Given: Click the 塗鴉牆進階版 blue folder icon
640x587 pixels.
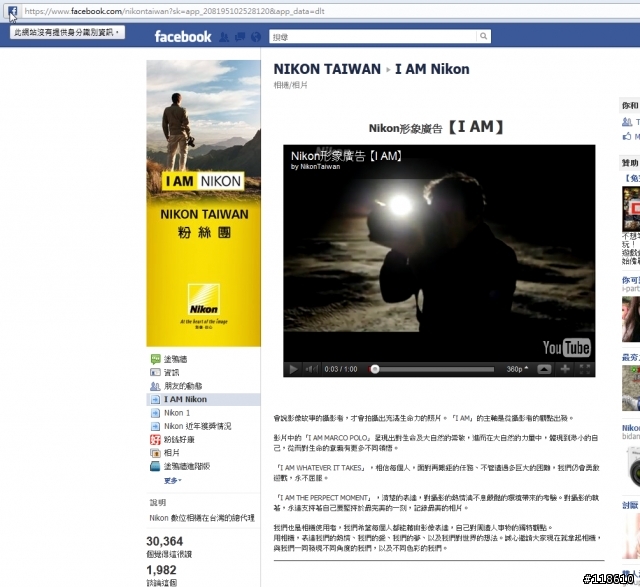Looking at the screenshot, I should [x=156, y=466].
